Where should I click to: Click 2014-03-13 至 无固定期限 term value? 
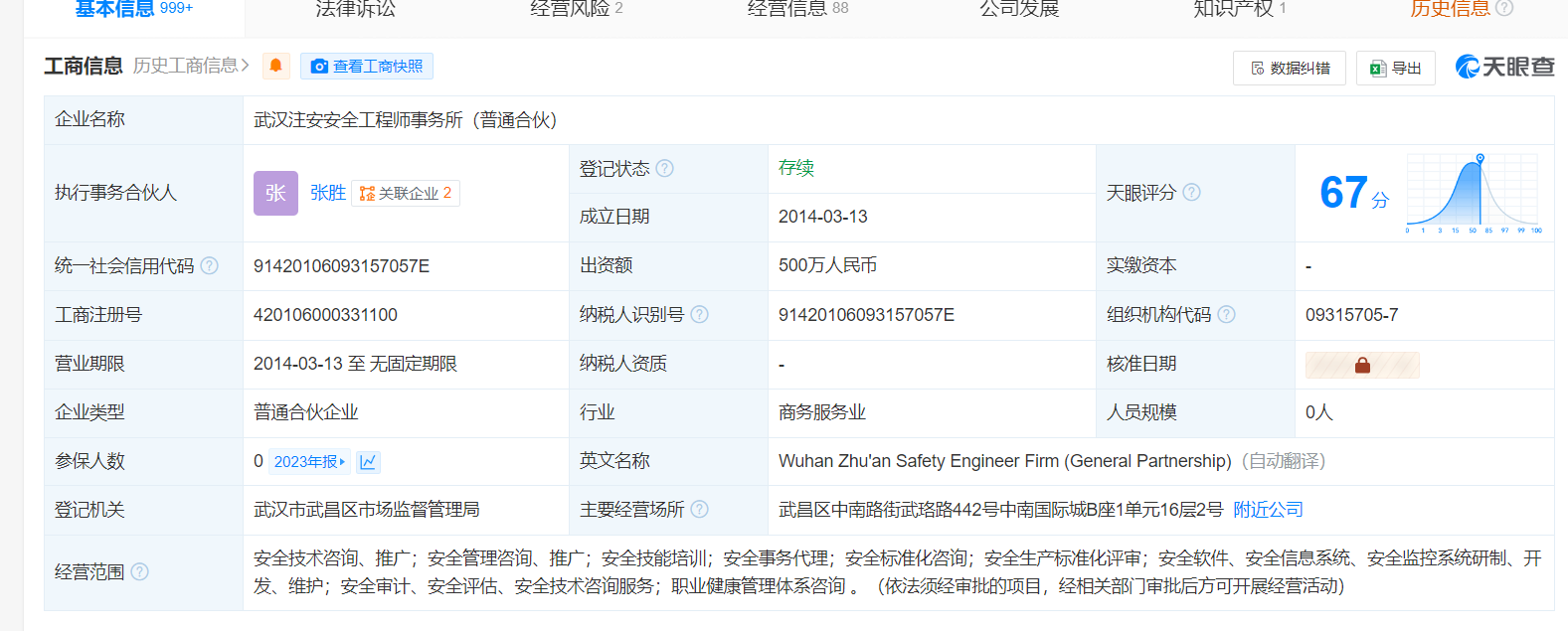point(355,364)
